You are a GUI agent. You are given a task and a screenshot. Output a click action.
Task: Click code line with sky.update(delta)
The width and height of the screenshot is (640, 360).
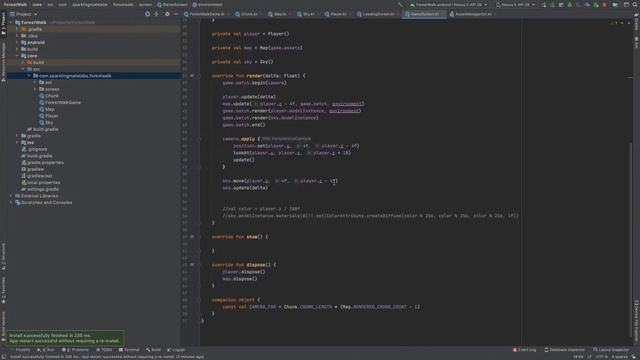245,188
